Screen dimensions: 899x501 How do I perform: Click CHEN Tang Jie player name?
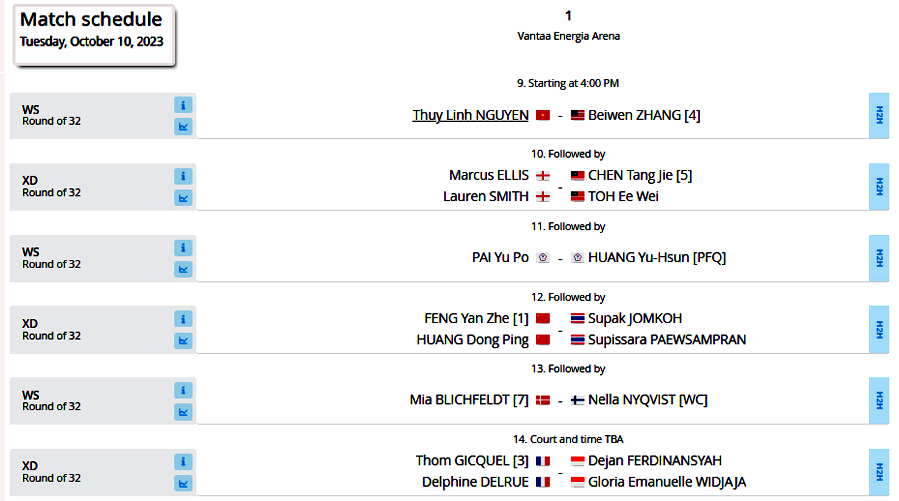(640, 175)
